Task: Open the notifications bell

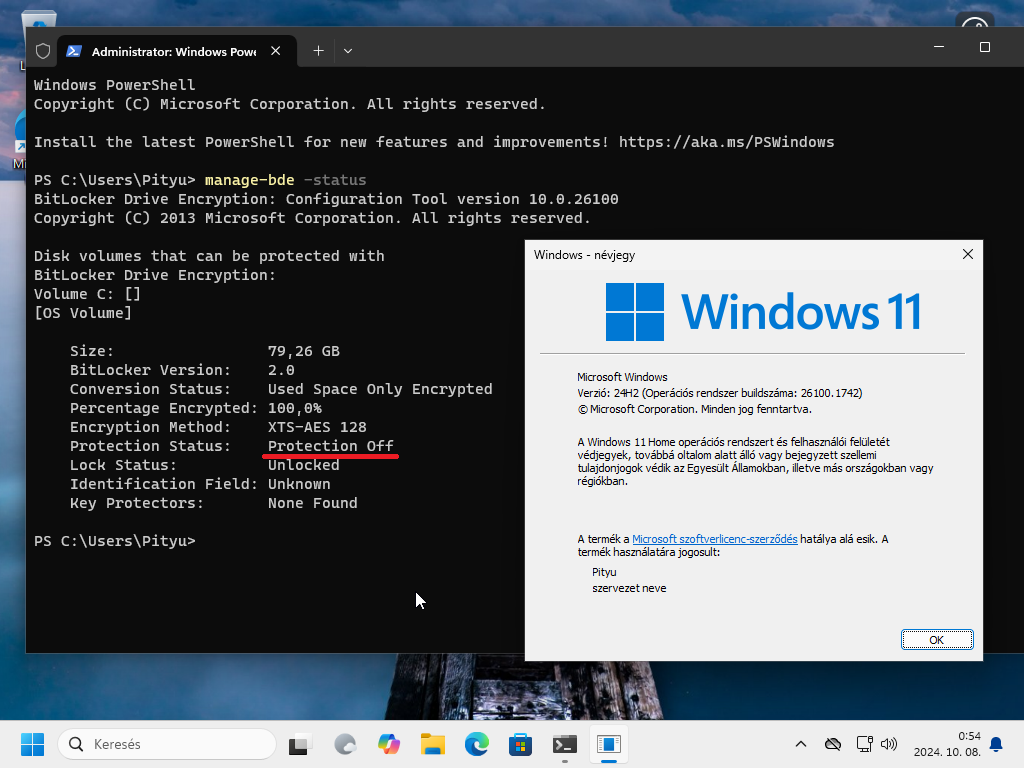Action: [997, 744]
